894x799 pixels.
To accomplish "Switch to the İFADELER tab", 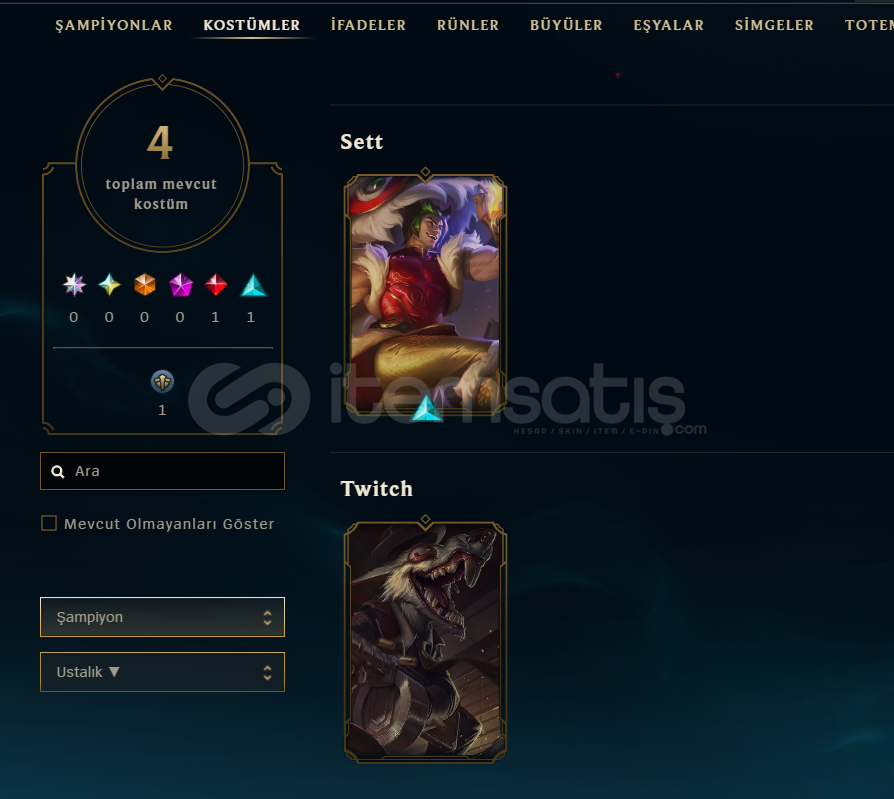I will 368,25.
